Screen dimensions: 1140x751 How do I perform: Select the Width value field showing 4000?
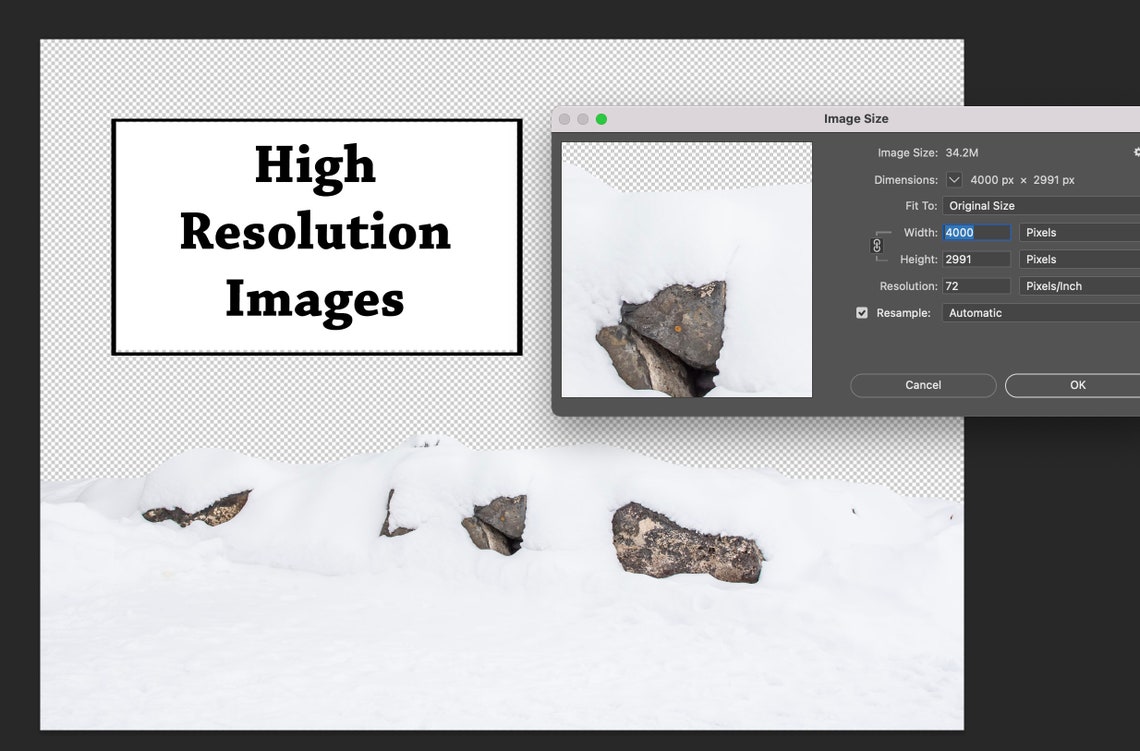tap(975, 232)
